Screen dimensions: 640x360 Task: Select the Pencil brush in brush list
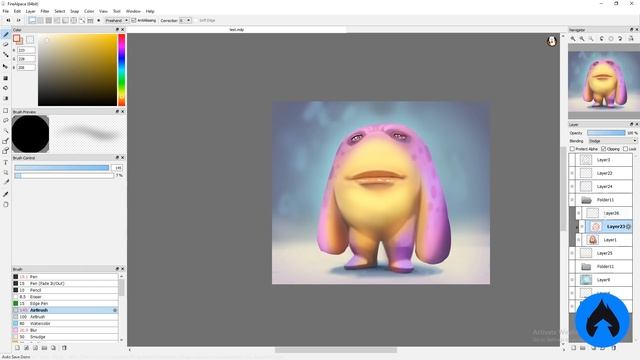tap(65, 290)
